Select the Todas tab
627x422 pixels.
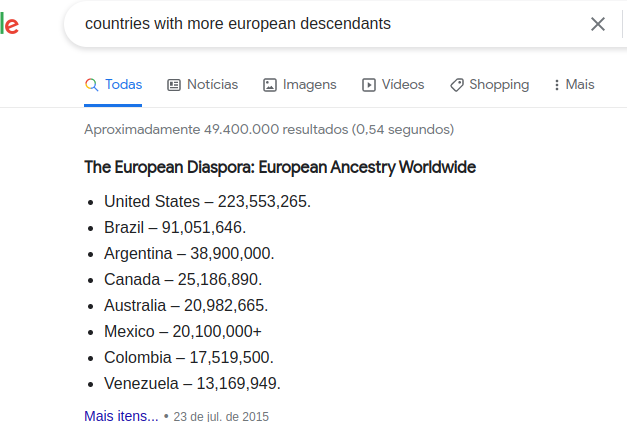pyautogui.click(x=113, y=85)
